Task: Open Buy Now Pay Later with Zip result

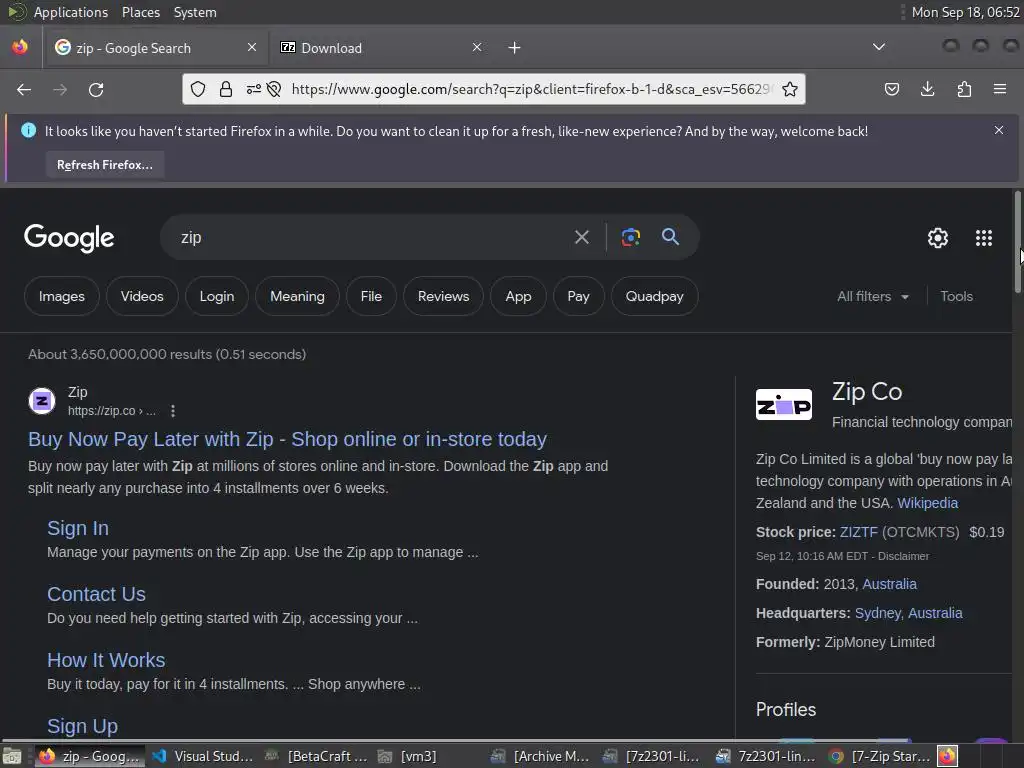Action: [x=287, y=439]
